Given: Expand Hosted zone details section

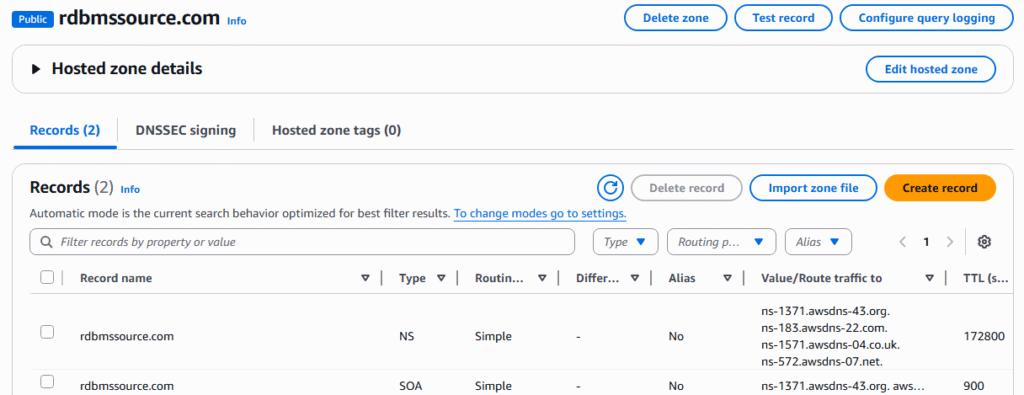Looking at the screenshot, I should point(37,69).
